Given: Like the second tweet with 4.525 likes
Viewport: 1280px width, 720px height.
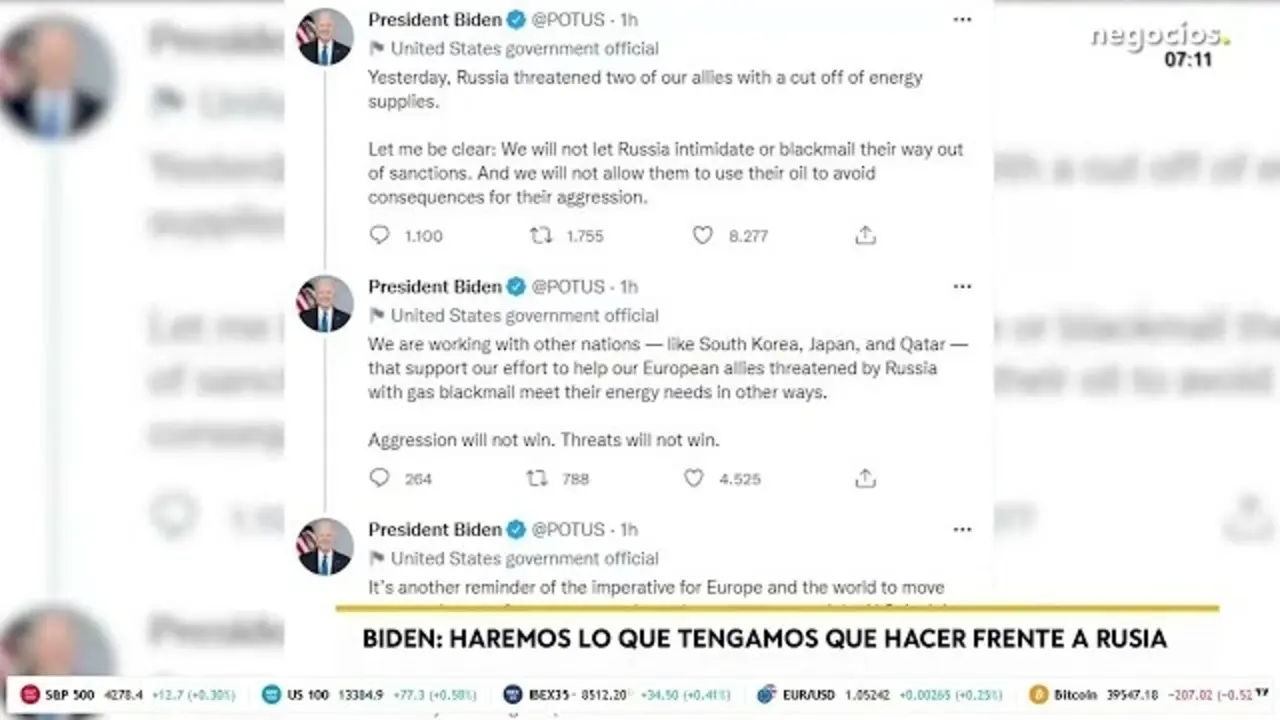Looking at the screenshot, I should (694, 478).
